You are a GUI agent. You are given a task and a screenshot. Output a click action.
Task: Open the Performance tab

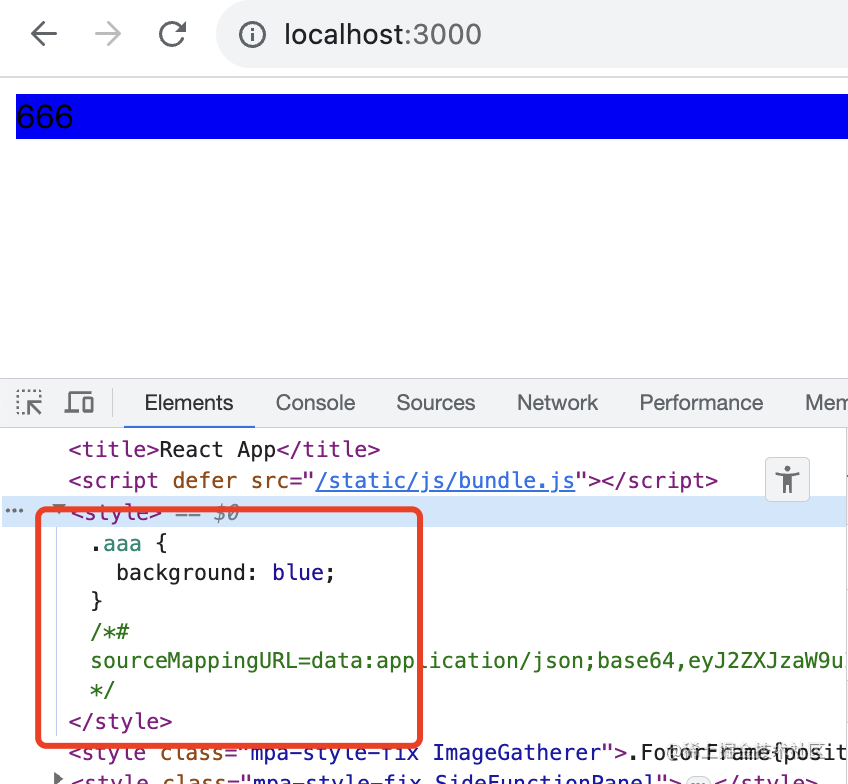[x=701, y=403]
